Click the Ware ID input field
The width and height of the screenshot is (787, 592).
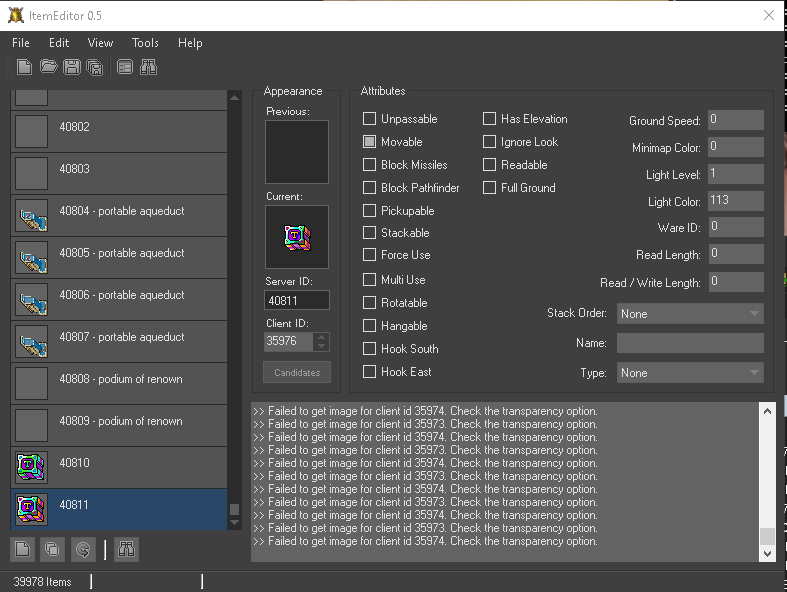coord(736,227)
